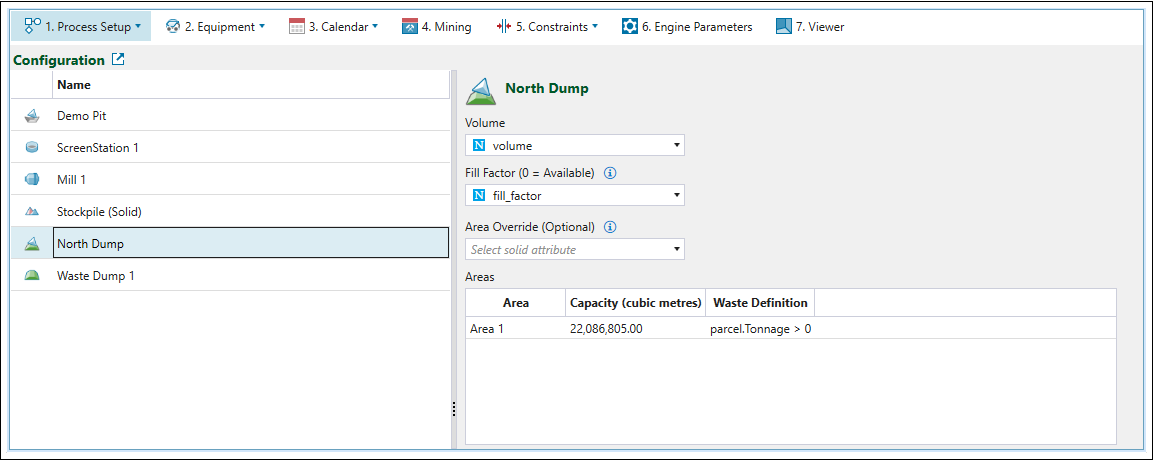Click the Demo Pit icon
This screenshot has width=1157, height=464.
click(x=32, y=116)
